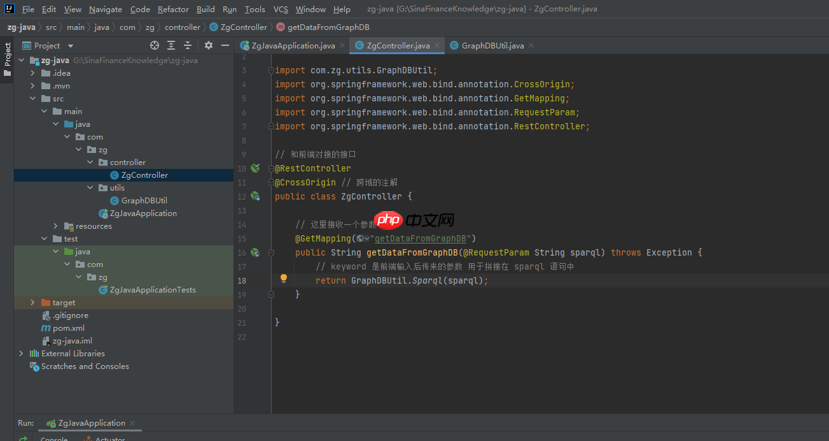
Task: Click the Collapse All icon in Project panel
Action: point(187,45)
